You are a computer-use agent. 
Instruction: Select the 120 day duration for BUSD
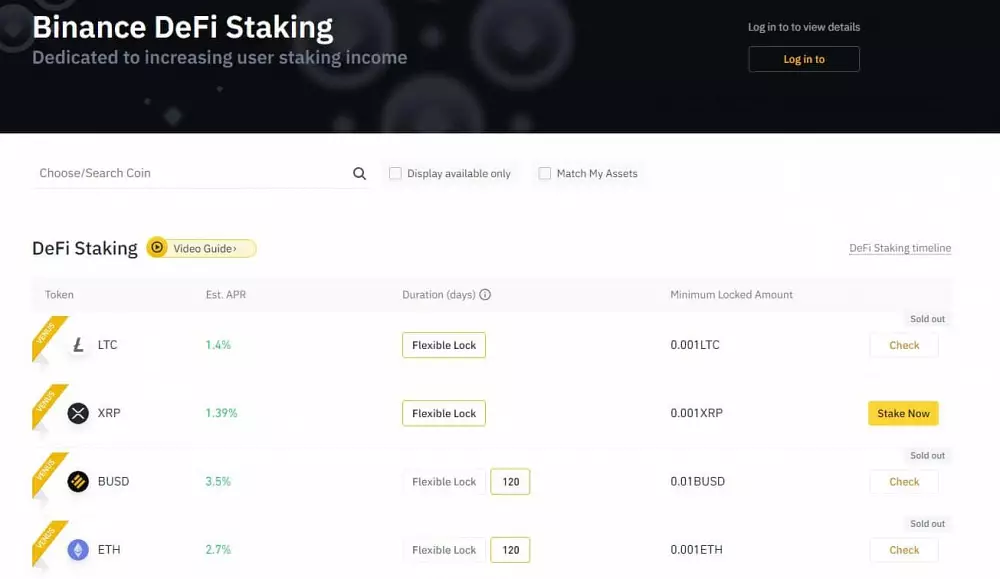coord(510,481)
